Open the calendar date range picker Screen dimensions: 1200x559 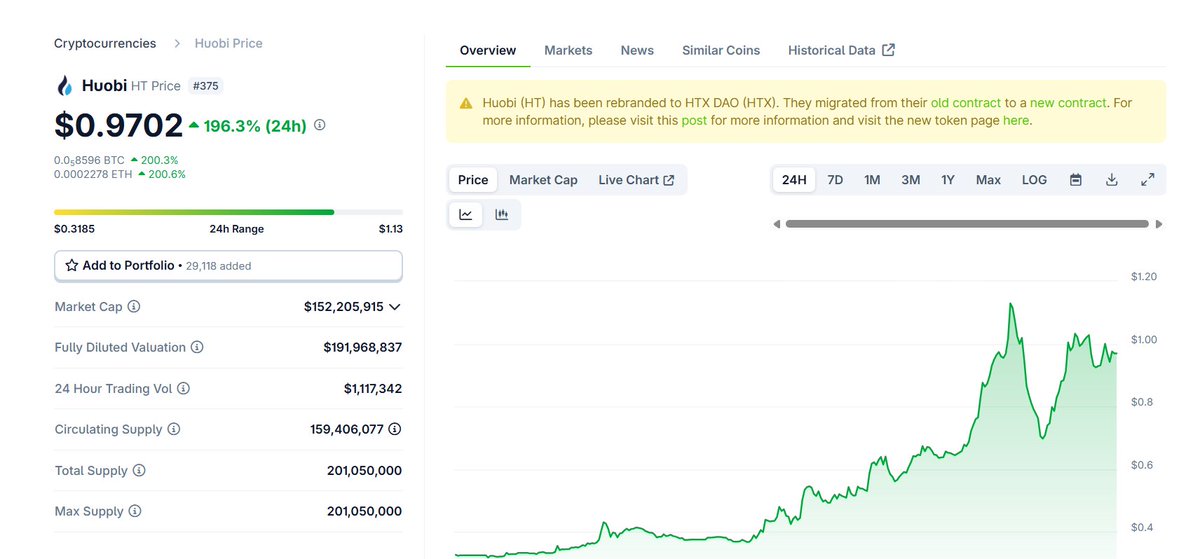click(1076, 180)
